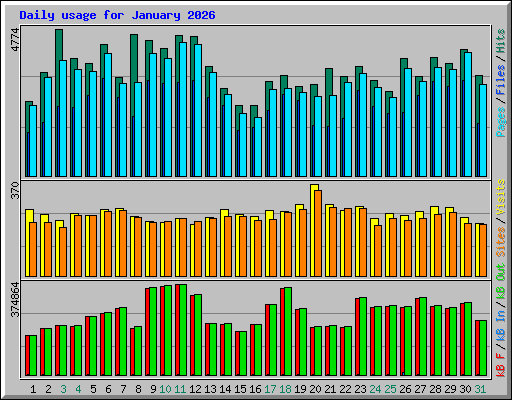
Task: Click the 'Sites' legend label
Action: pos(501,242)
